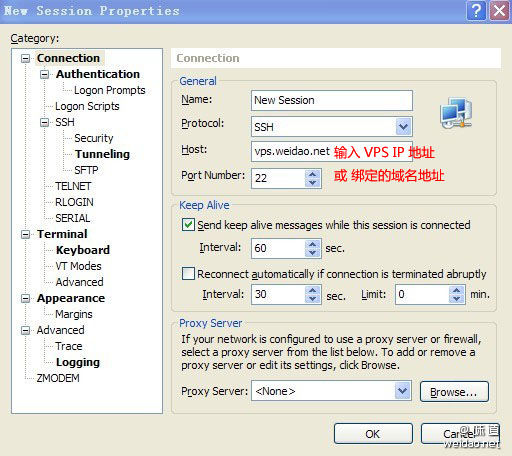The image size is (512, 456).
Task: Collapse the SSH tree node
Action: (x=44, y=122)
